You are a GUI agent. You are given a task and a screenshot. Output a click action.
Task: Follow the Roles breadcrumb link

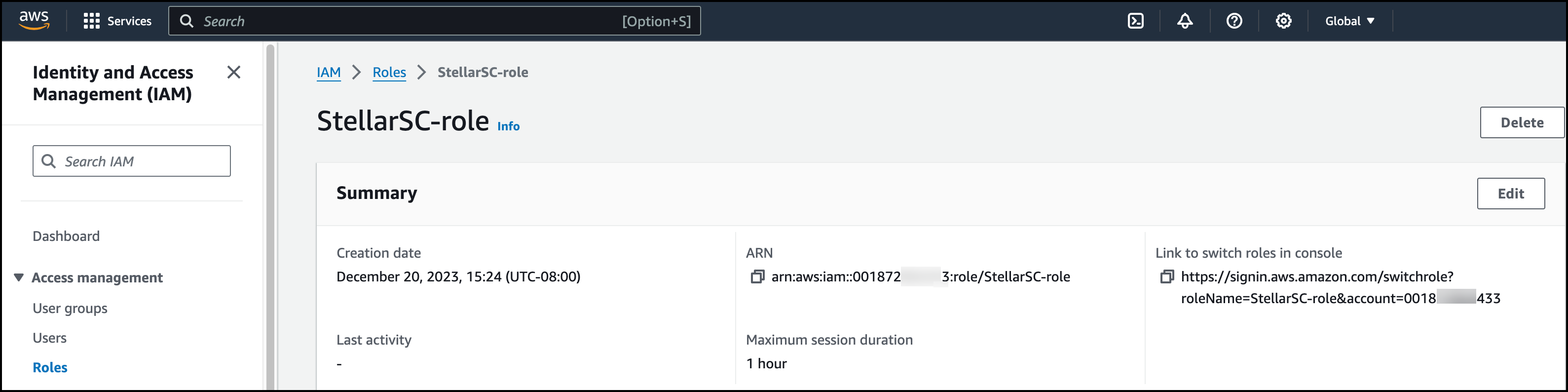click(389, 73)
